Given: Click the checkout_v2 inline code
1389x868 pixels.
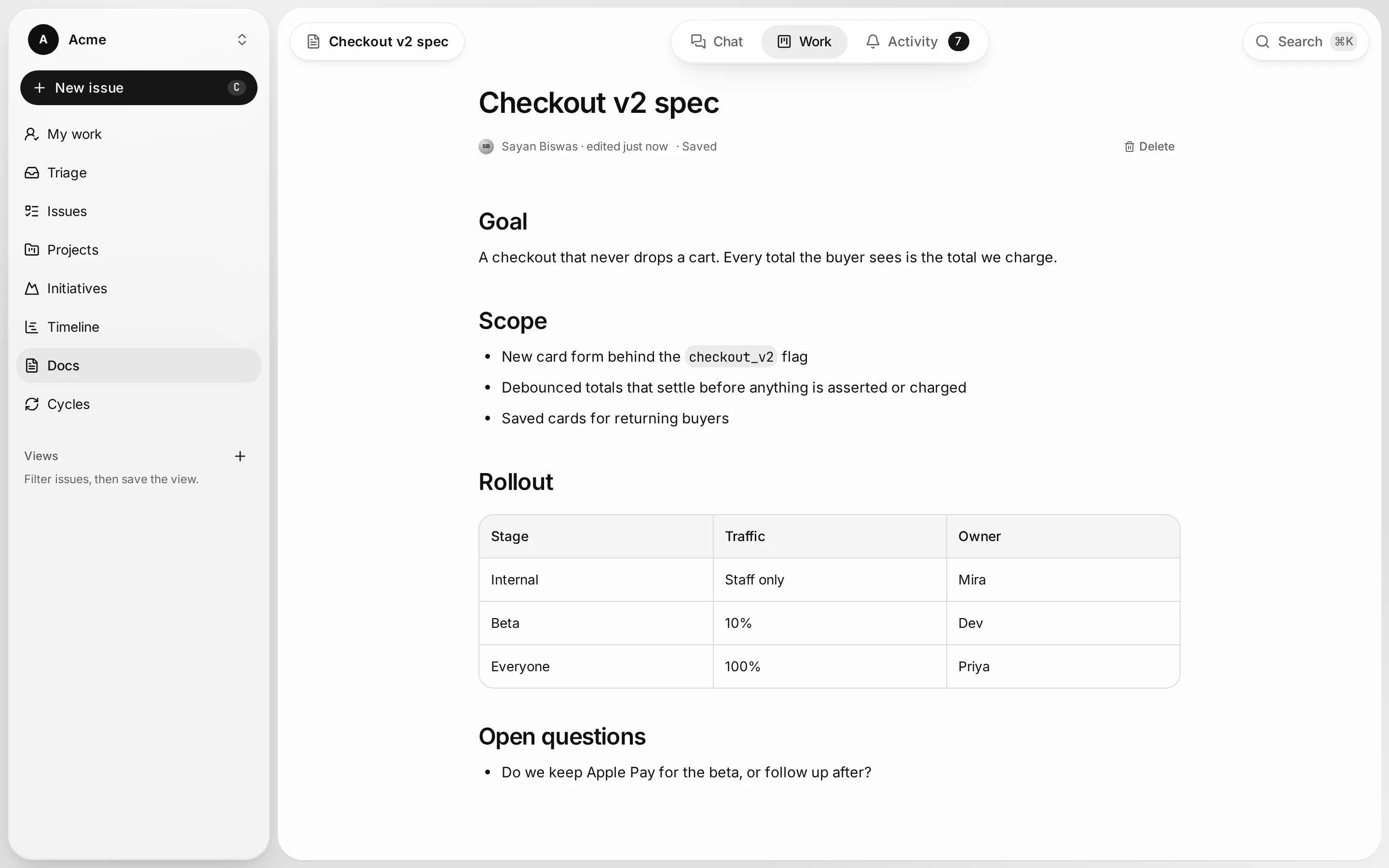Looking at the screenshot, I should tap(731, 356).
